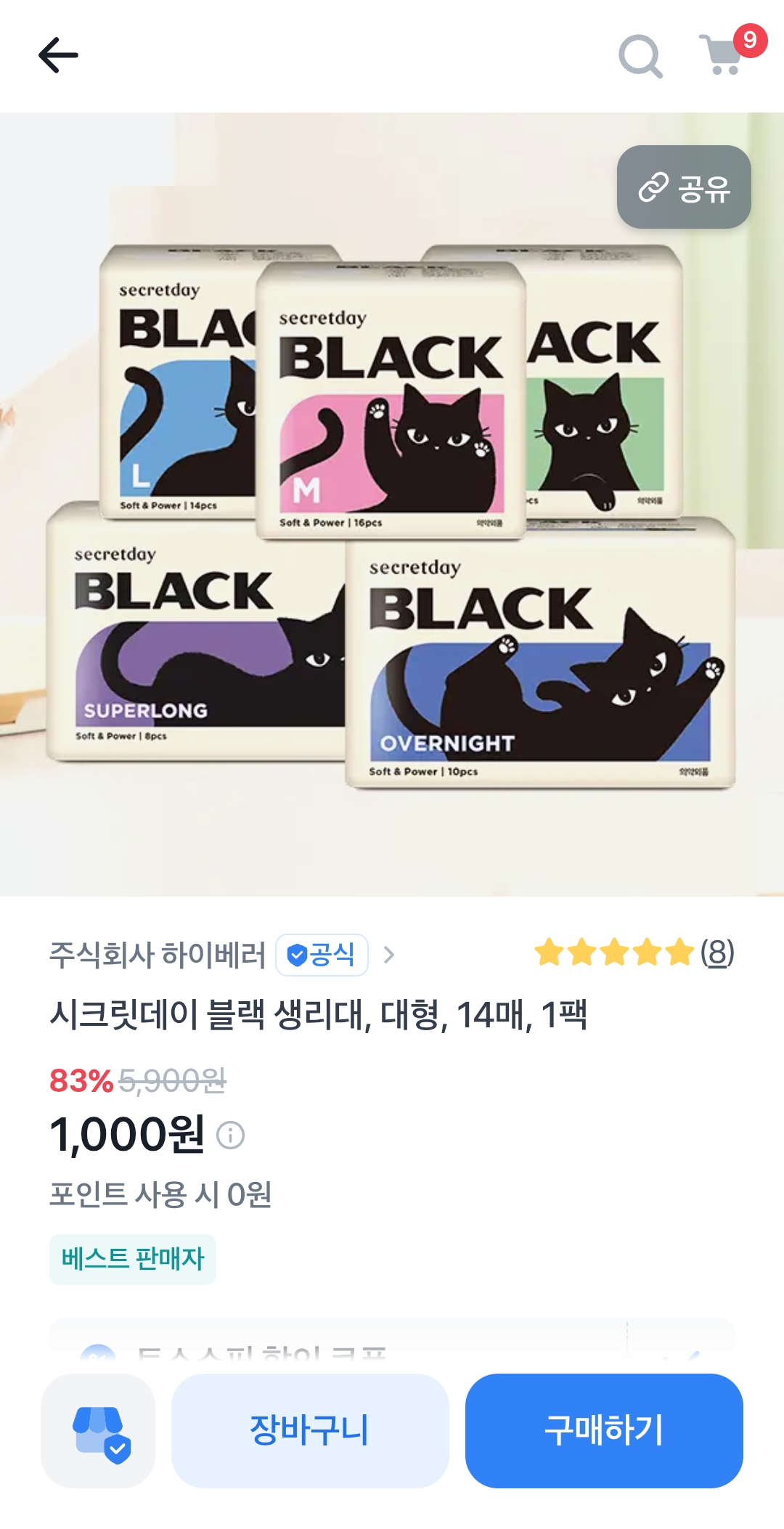Tap the 83% discount label
Screen dimensions: 784x1529
(81, 1080)
